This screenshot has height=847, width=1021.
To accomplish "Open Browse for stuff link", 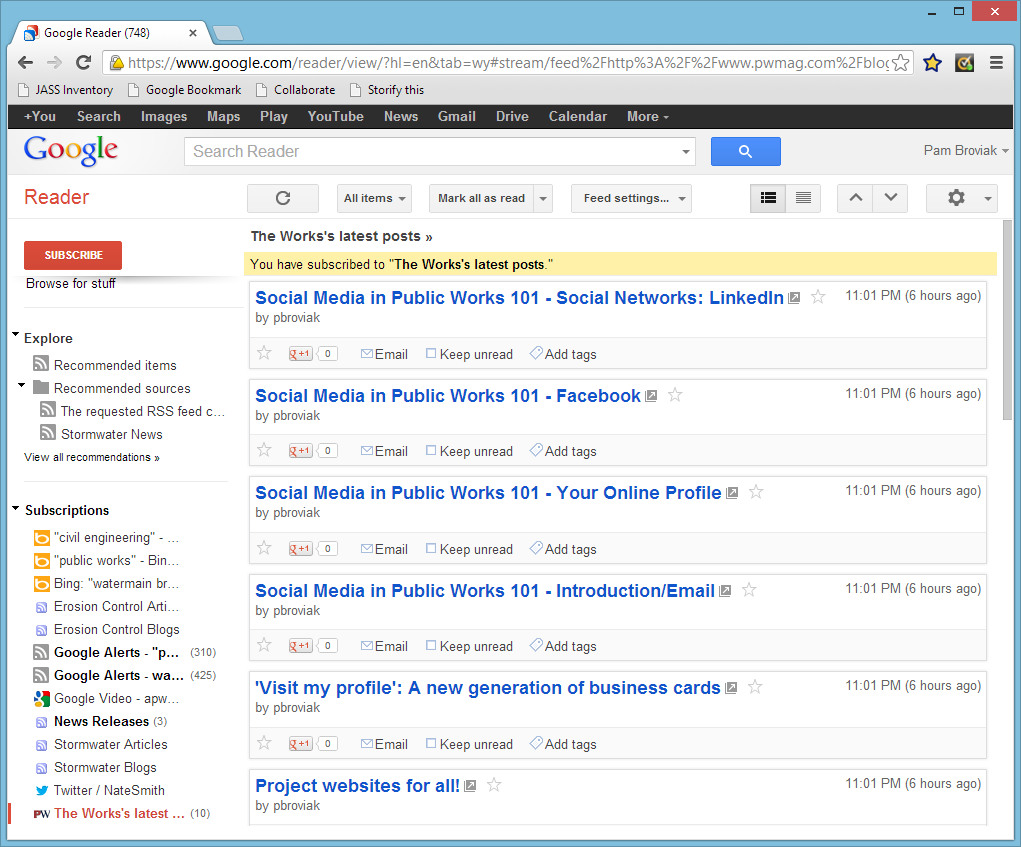I will tap(70, 283).
